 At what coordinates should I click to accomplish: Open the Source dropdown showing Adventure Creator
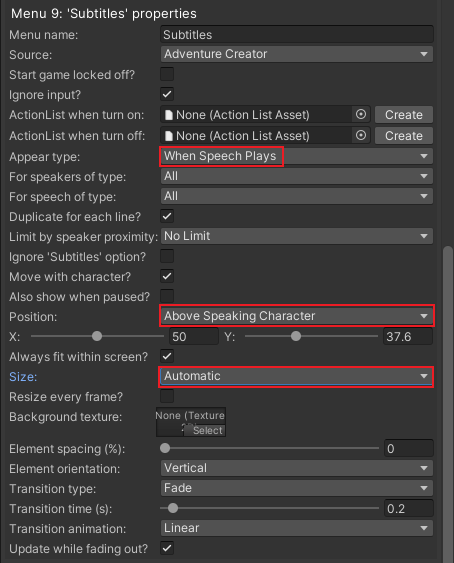297,54
